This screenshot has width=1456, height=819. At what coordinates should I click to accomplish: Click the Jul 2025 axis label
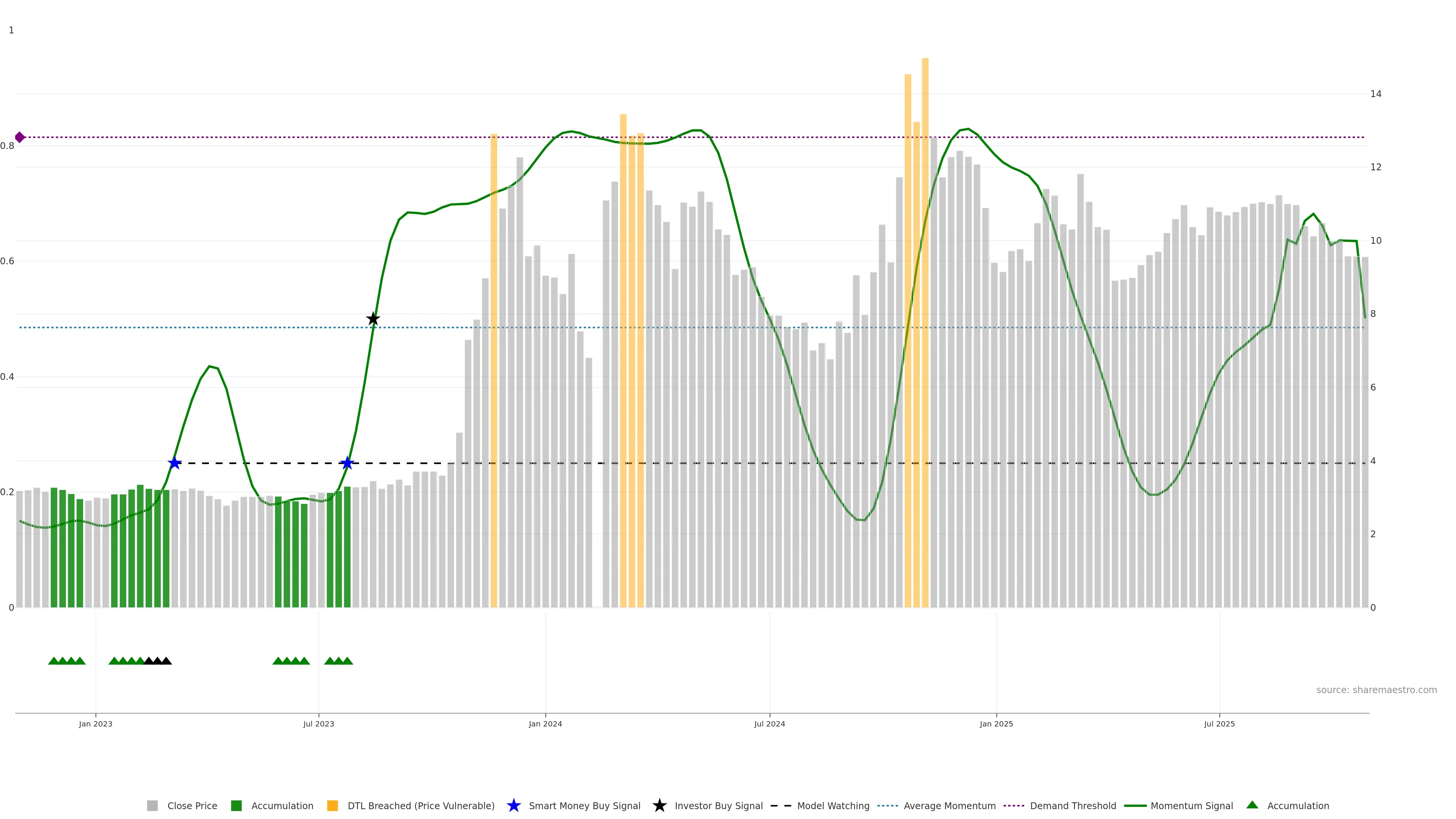(1219, 723)
